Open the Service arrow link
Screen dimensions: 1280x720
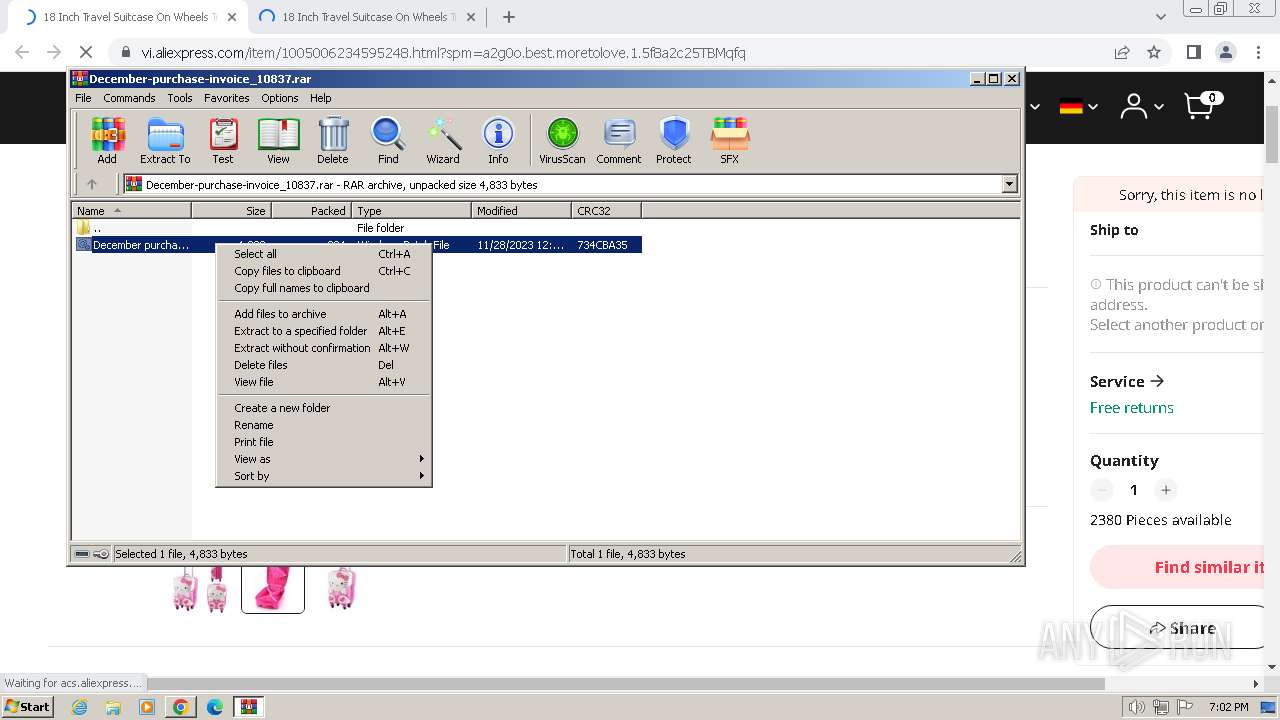pyautogui.click(x=1127, y=381)
